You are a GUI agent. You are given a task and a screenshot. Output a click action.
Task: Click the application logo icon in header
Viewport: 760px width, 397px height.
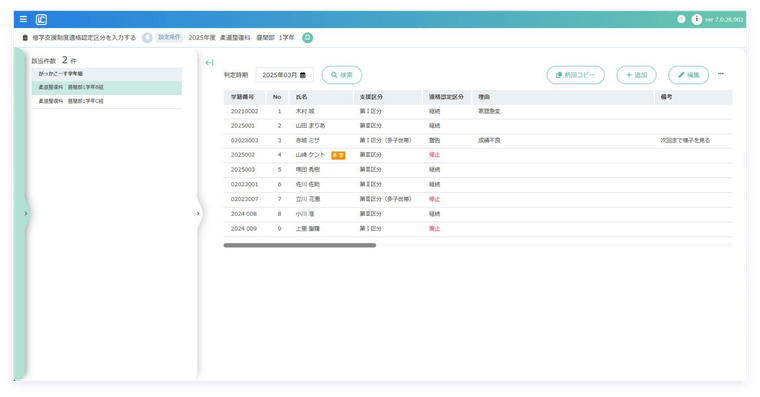[41, 19]
